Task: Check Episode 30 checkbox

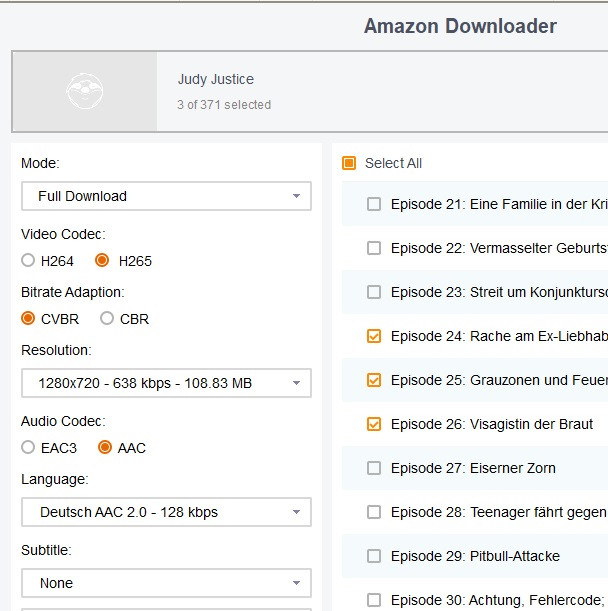Action: [374, 600]
